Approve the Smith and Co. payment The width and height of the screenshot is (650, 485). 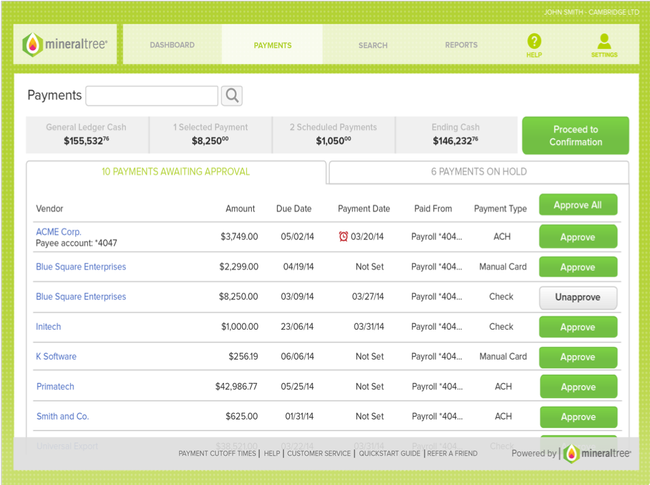pos(578,417)
